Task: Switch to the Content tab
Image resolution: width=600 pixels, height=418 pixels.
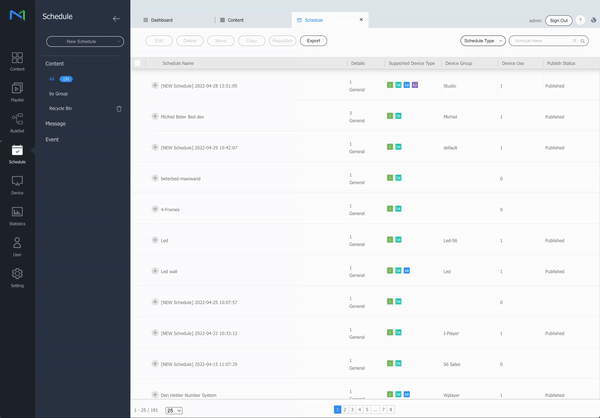Action: (x=232, y=20)
